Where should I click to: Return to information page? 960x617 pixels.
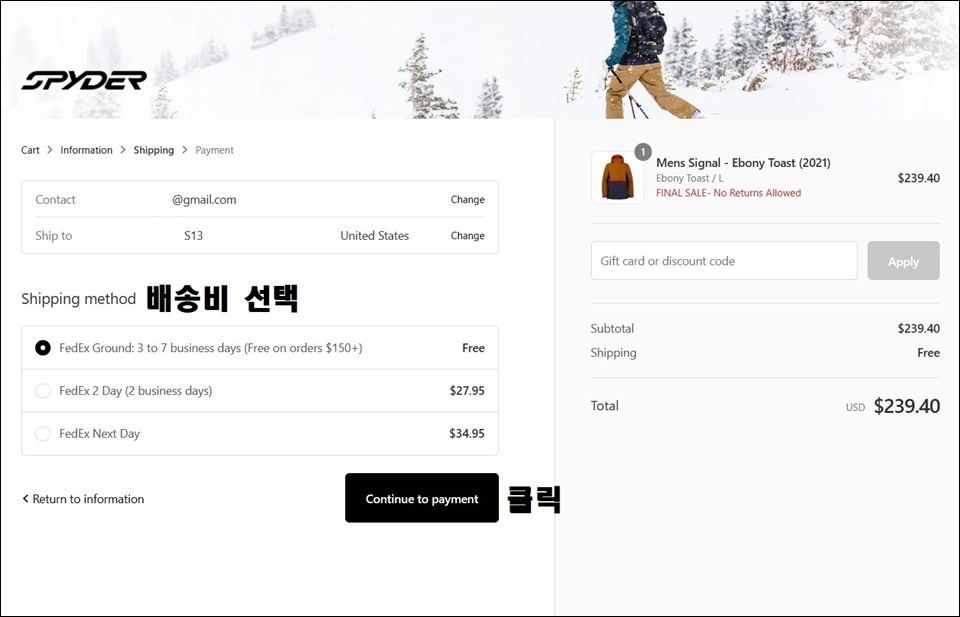[x=83, y=499]
